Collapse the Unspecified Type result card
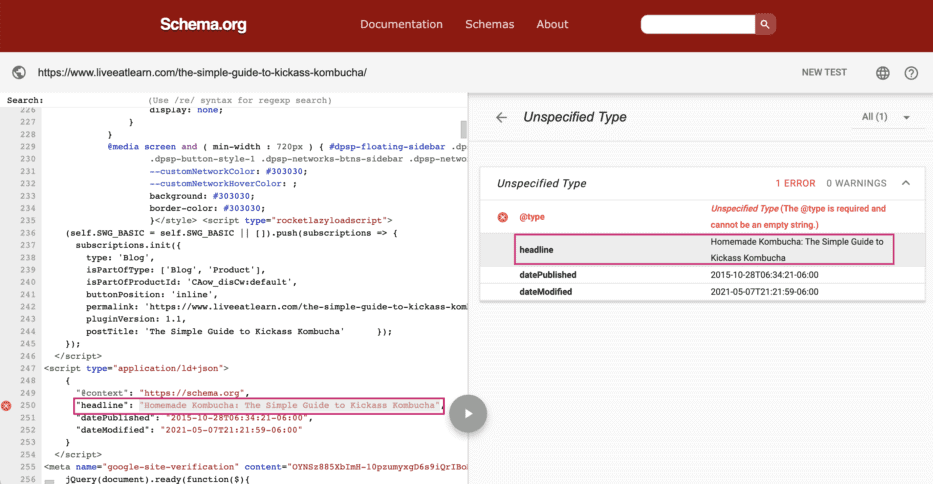Image resolution: width=933 pixels, height=484 pixels. tap(906, 183)
